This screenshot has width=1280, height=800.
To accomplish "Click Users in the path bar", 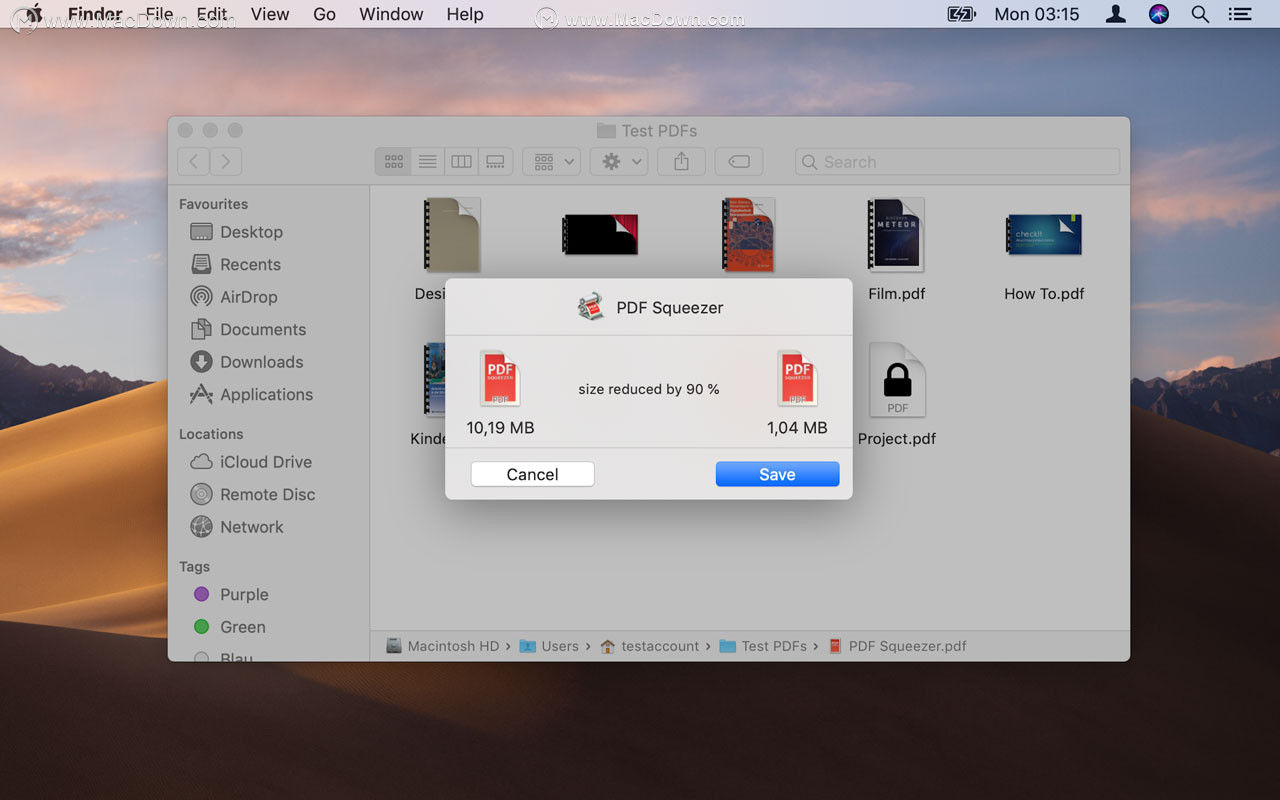I will click(548, 646).
